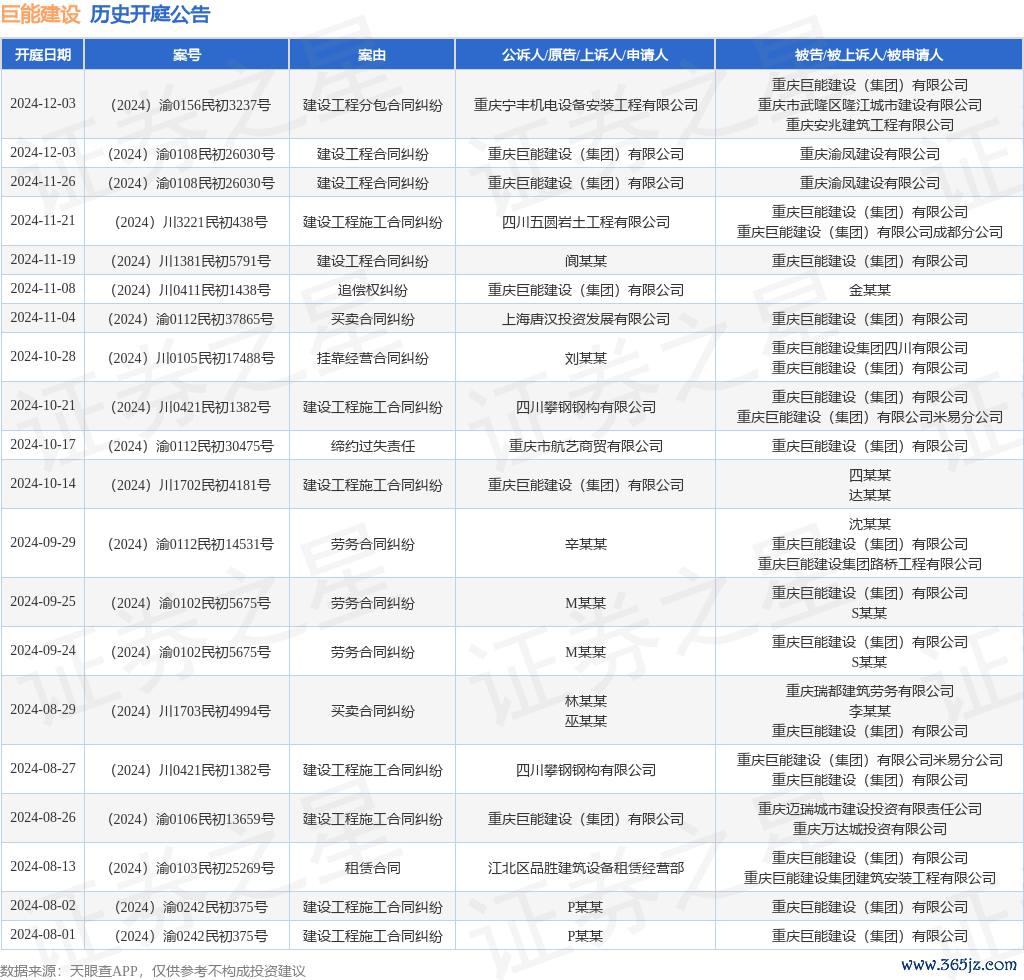Click the date 2024-11-08

[43, 289]
